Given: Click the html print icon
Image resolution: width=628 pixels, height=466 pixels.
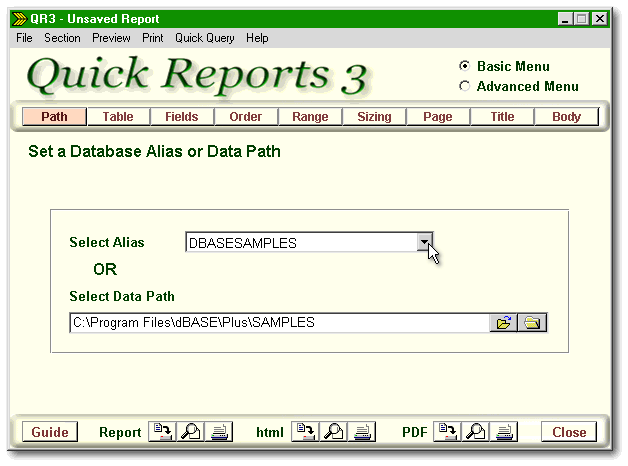Looking at the screenshot, I should coord(362,432).
